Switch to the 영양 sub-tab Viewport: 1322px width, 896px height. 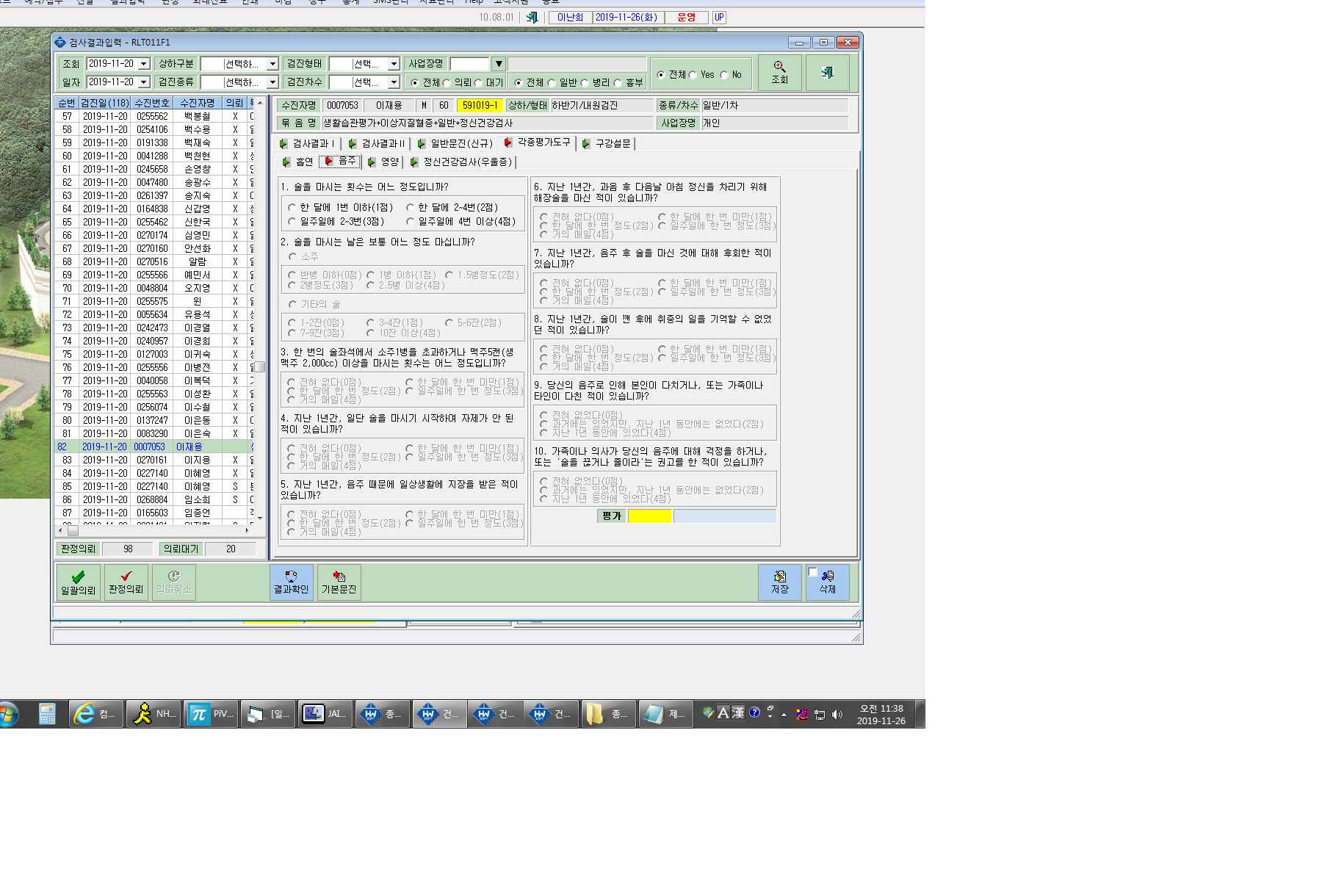pos(383,162)
